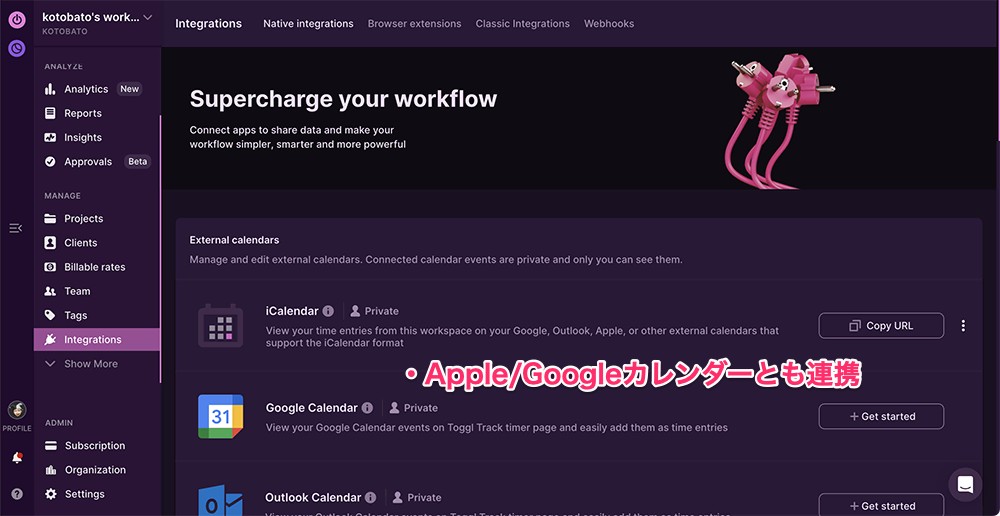Open the notifications bell icon
This screenshot has height=516, width=1000.
point(17,458)
